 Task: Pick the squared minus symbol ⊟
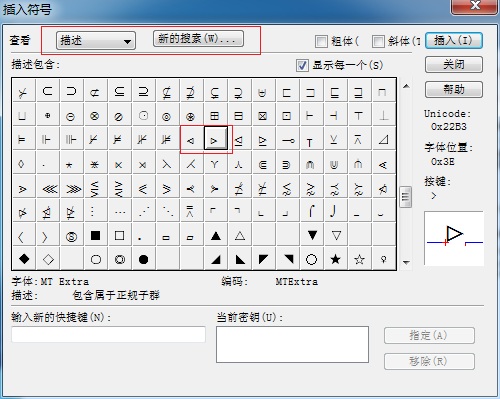tap(240, 115)
